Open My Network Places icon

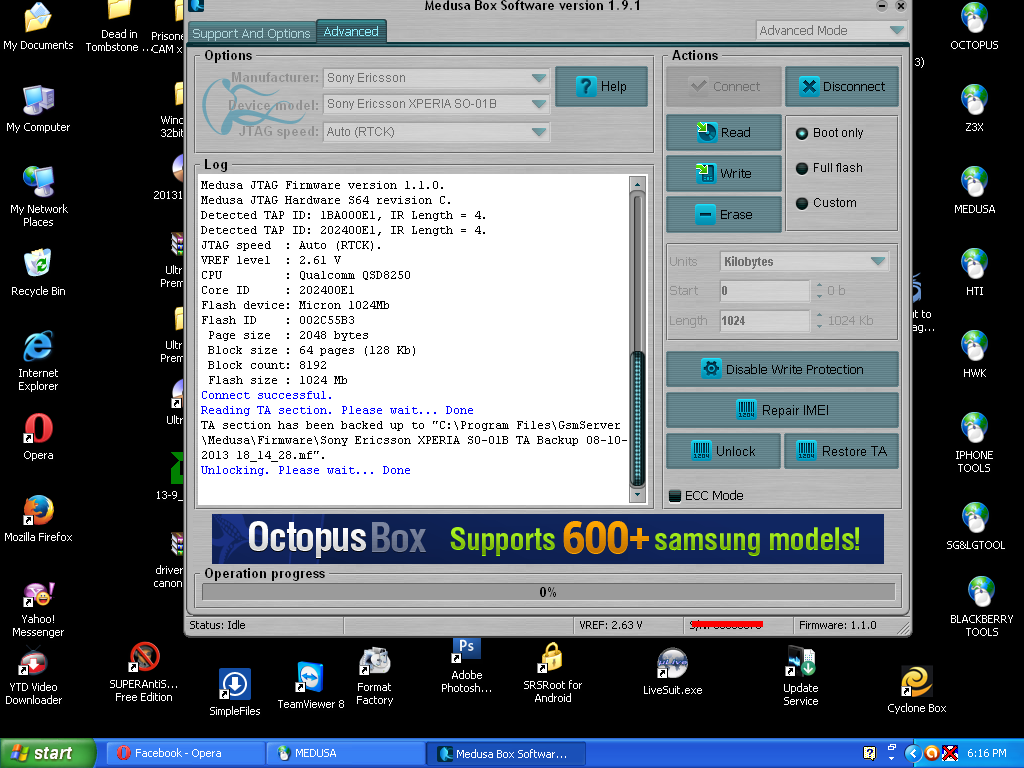pyautogui.click(x=38, y=197)
